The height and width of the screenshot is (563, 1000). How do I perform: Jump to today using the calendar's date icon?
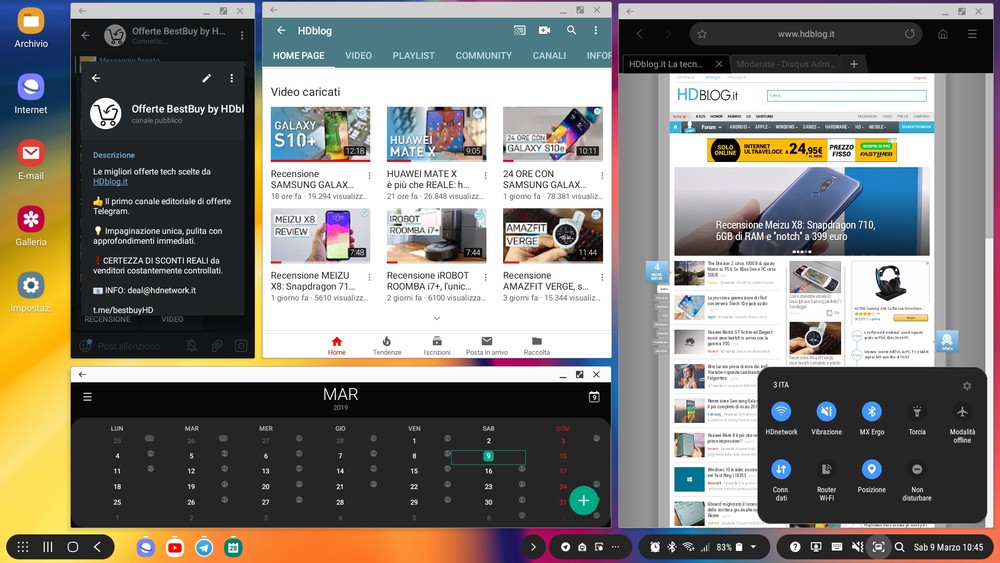tap(594, 397)
